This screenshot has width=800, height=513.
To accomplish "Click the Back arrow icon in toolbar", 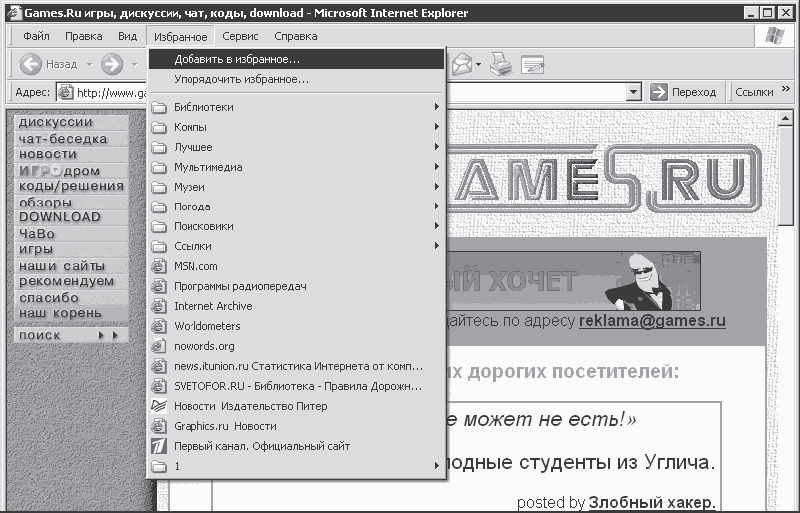I will pos(31,64).
